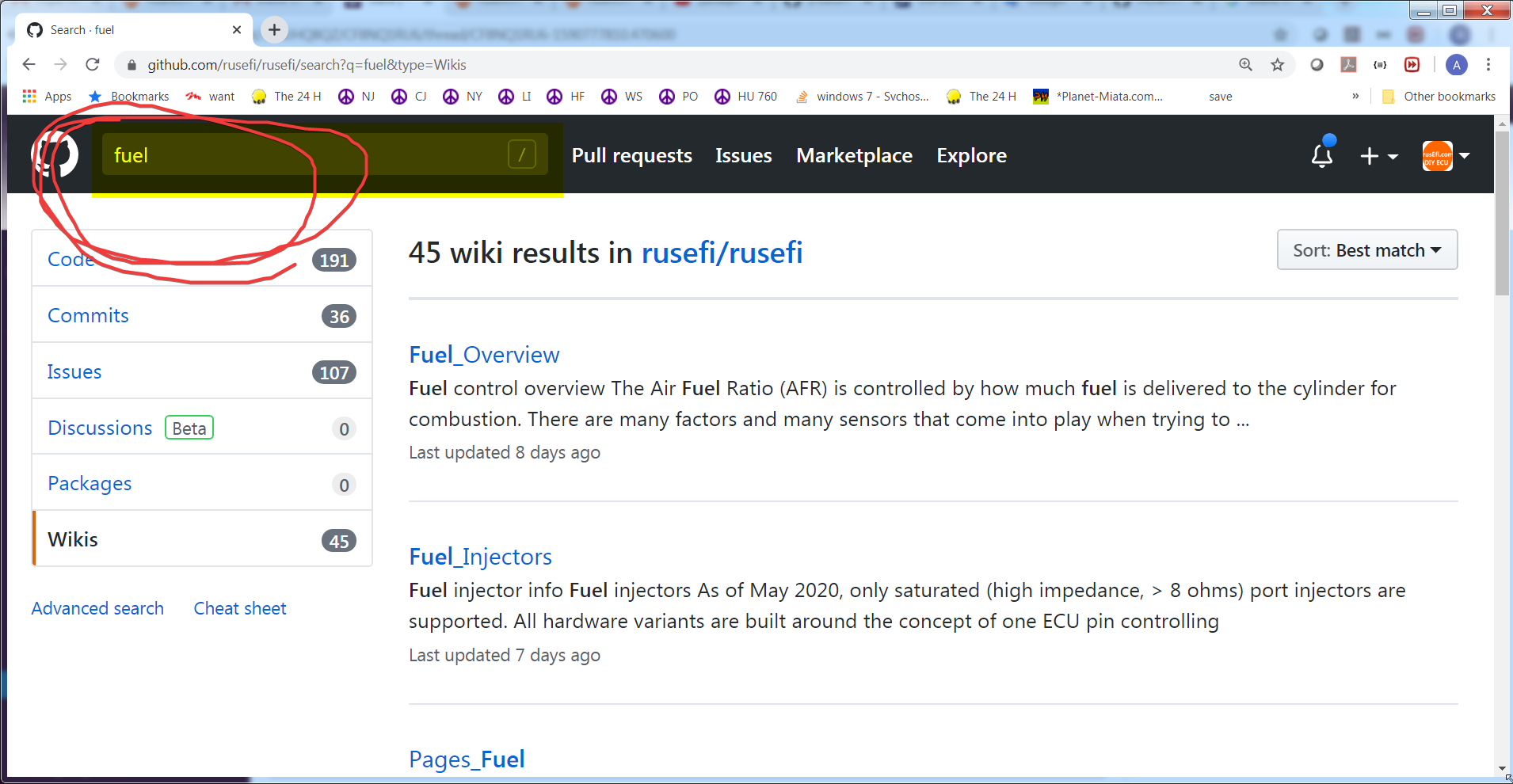Open the user avatar account dropdown
1513x784 pixels.
tap(1446, 156)
